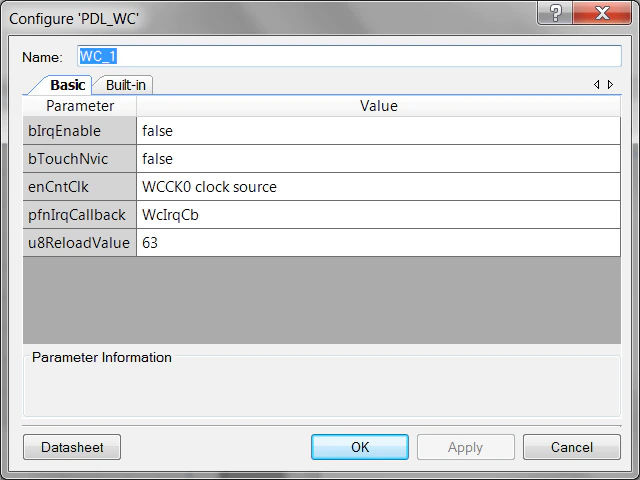Edit the pfnIrqCallback WcIrqCb value
The height and width of the screenshot is (480, 640).
378,215
